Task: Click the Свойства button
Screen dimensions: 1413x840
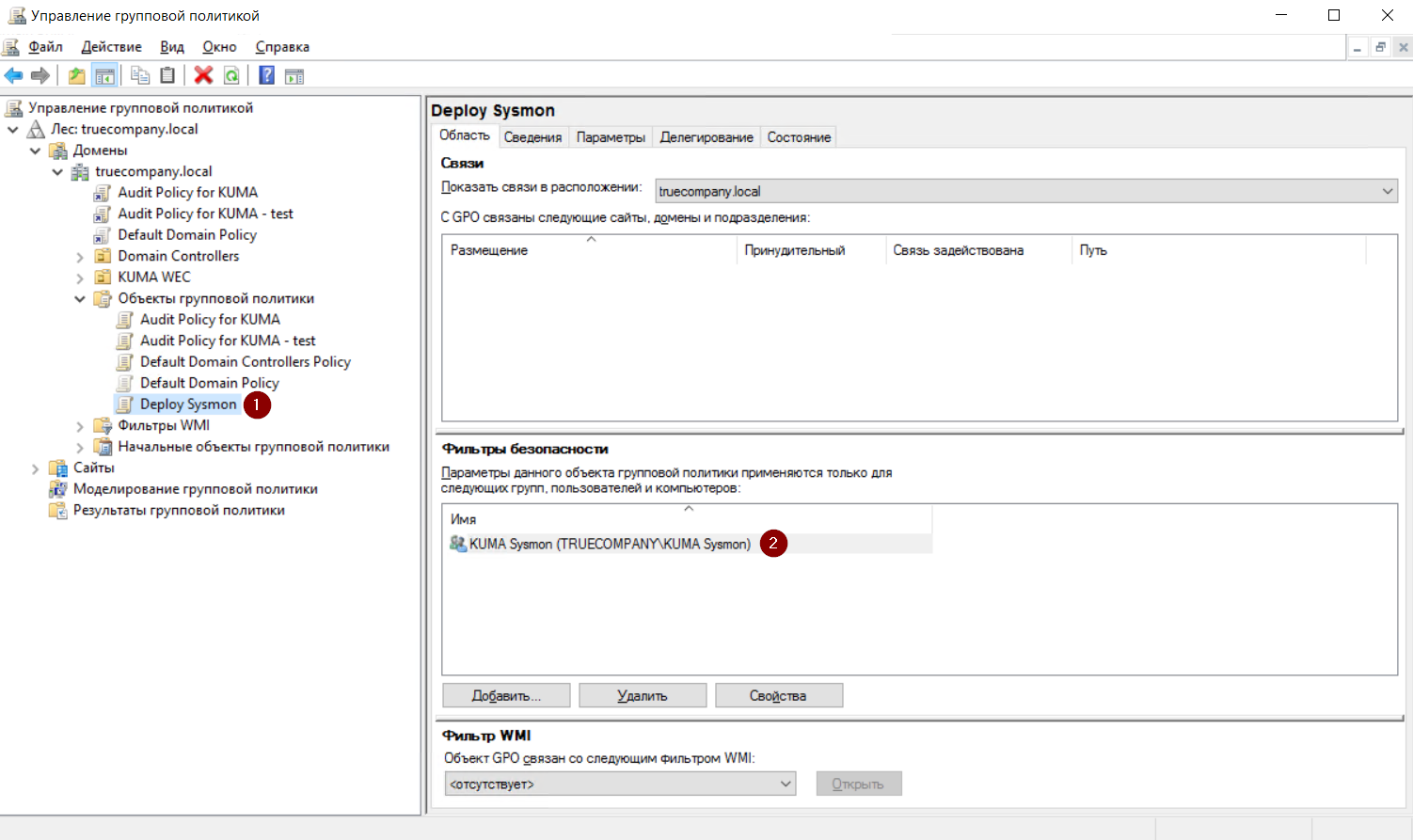Action: point(778,696)
